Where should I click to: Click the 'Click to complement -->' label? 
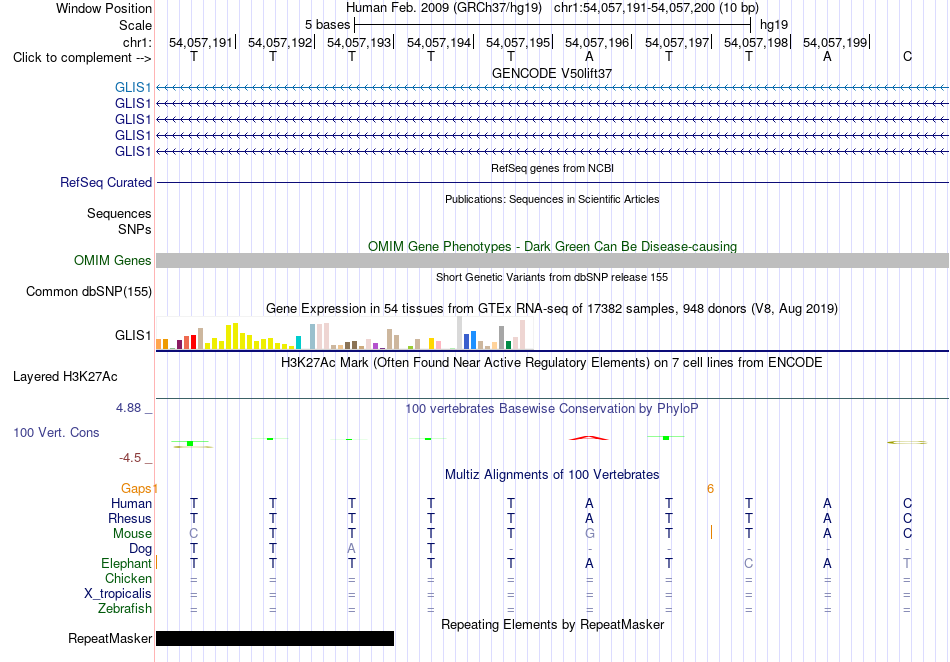[82, 58]
